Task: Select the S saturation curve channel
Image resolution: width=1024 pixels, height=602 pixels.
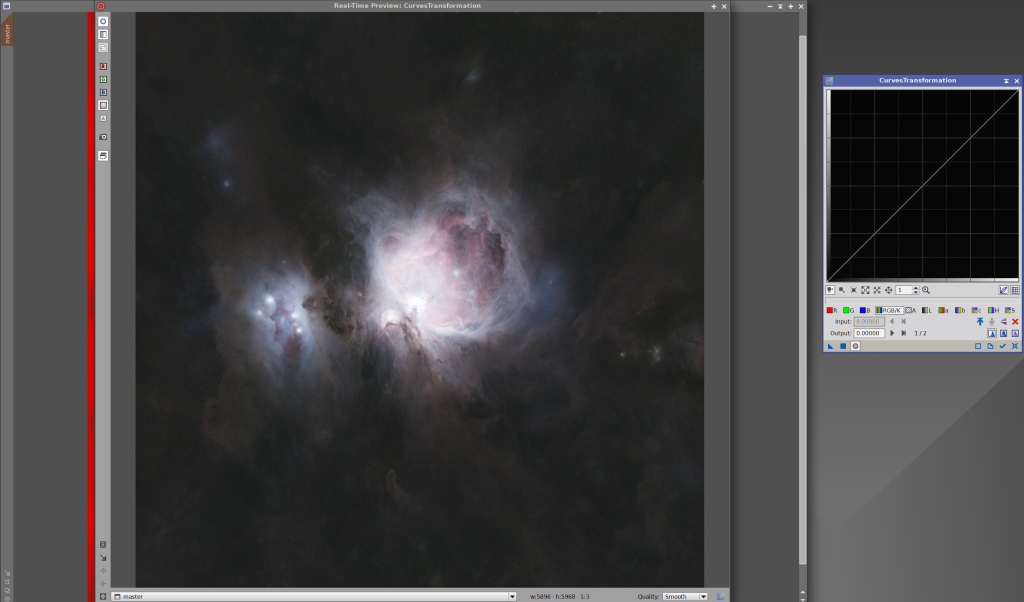Action: [x=1010, y=310]
